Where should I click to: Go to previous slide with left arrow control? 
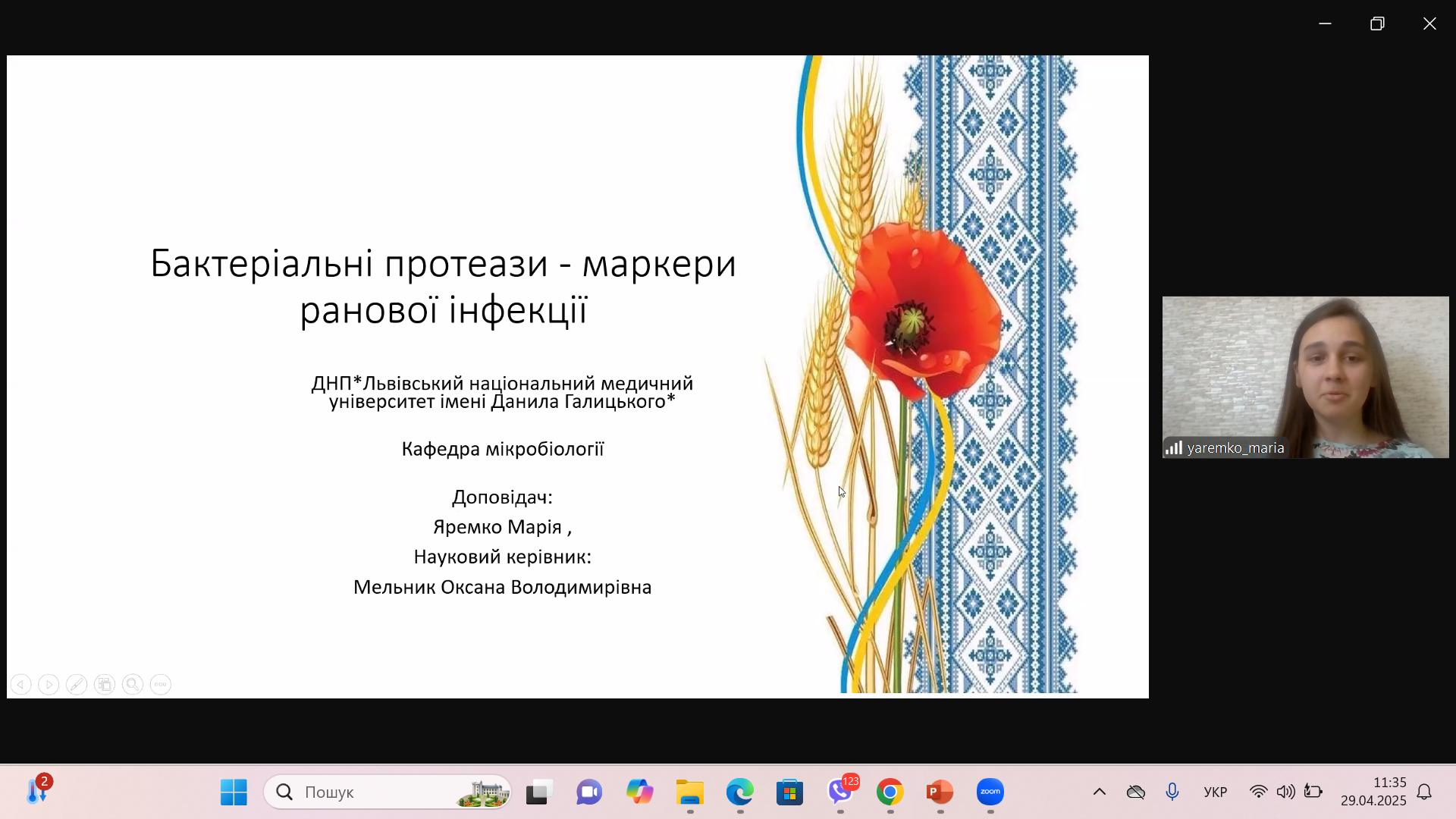[x=20, y=685]
